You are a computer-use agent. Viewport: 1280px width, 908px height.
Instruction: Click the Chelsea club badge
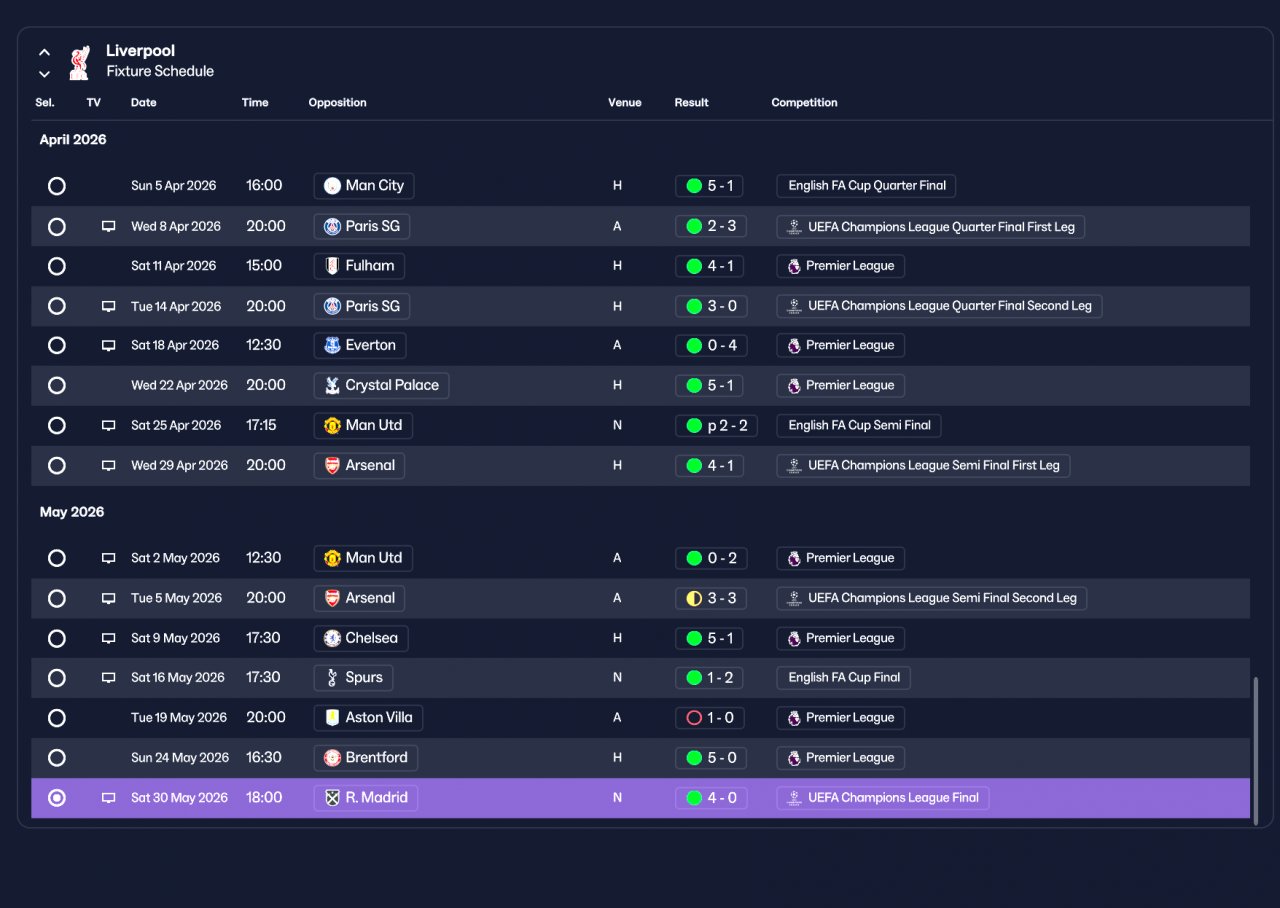point(332,639)
